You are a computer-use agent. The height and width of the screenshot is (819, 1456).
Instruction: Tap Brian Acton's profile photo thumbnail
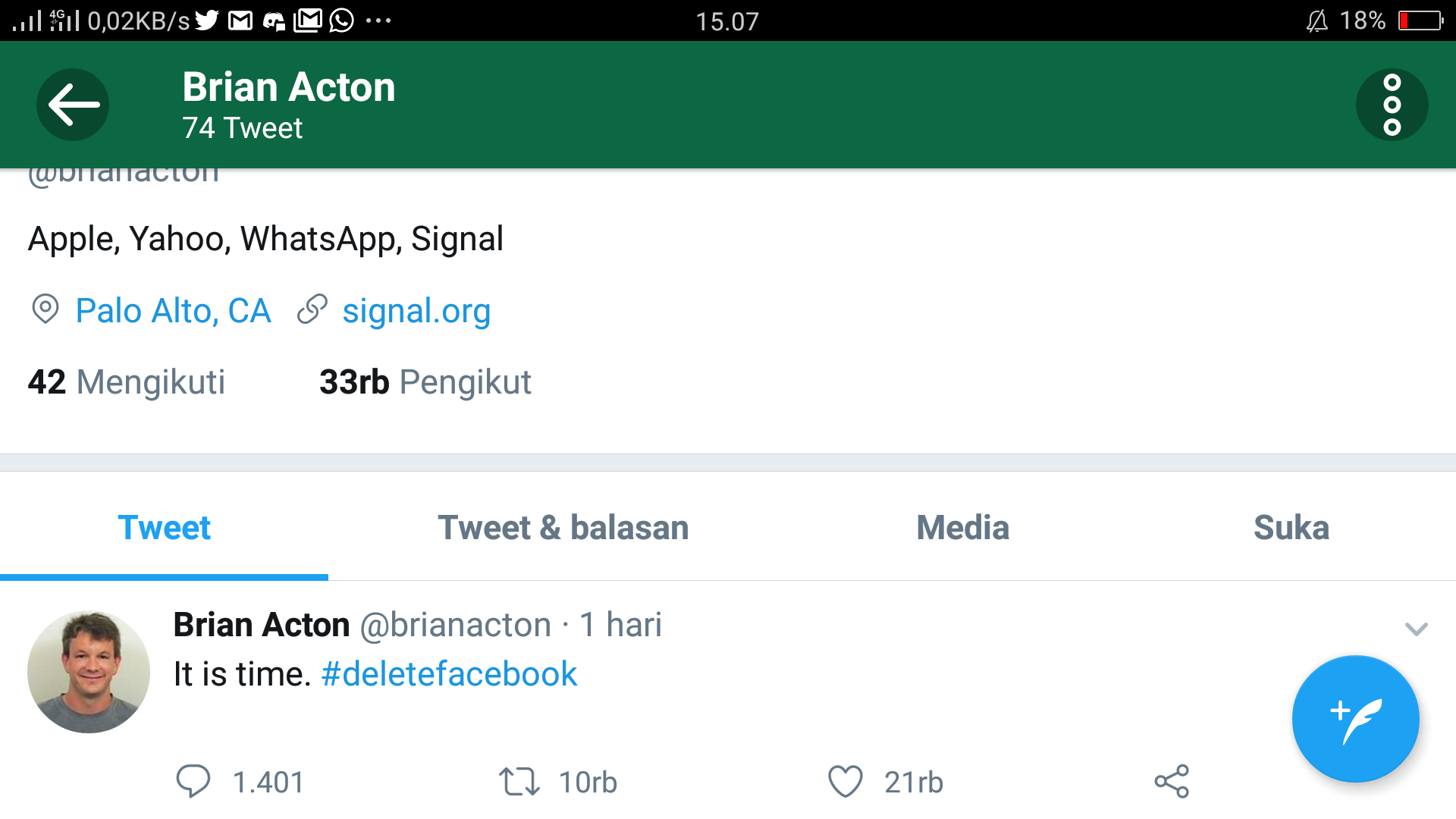pyautogui.click(x=89, y=672)
